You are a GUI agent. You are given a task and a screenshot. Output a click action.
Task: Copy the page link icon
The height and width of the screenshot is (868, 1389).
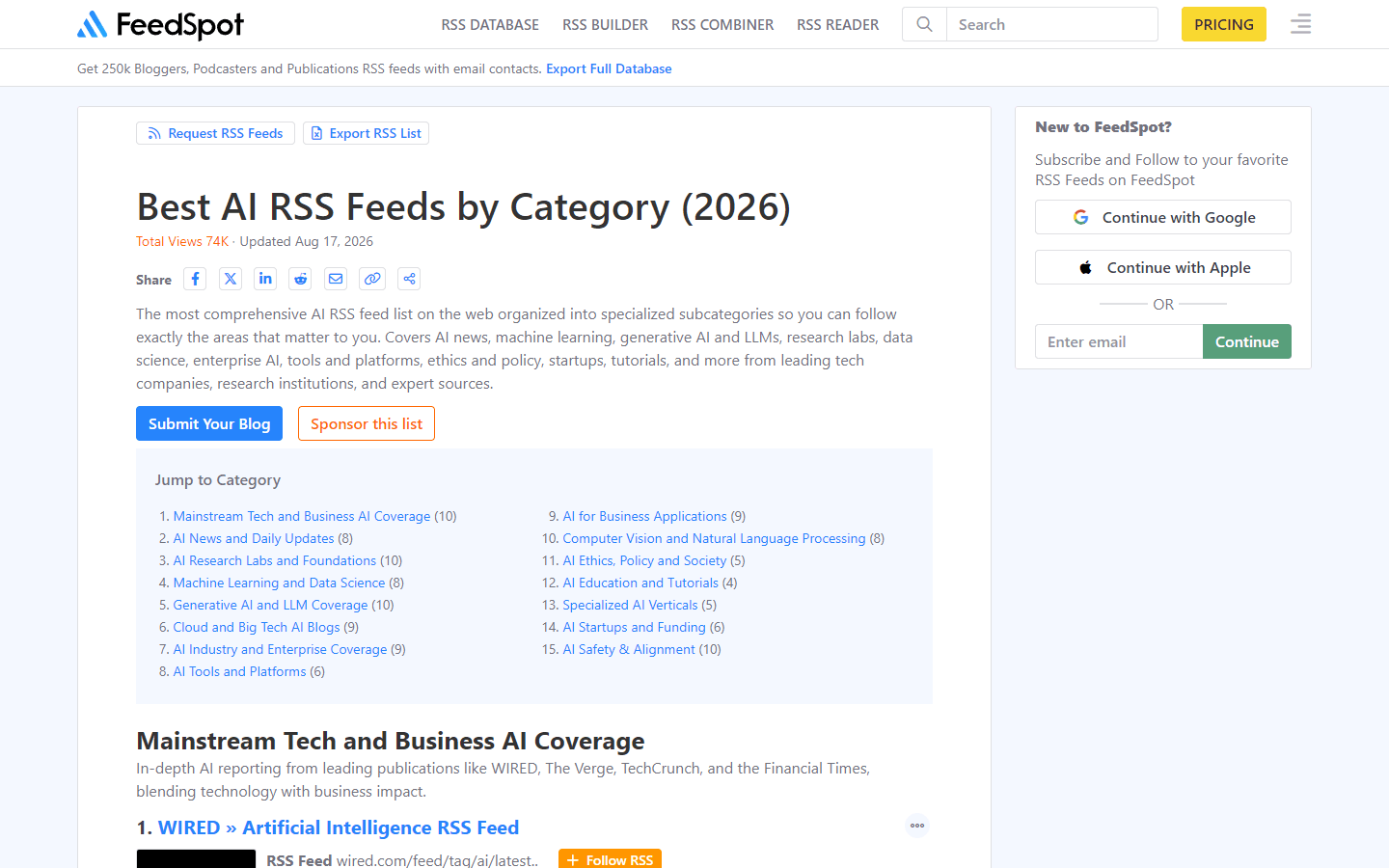(x=372, y=279)
